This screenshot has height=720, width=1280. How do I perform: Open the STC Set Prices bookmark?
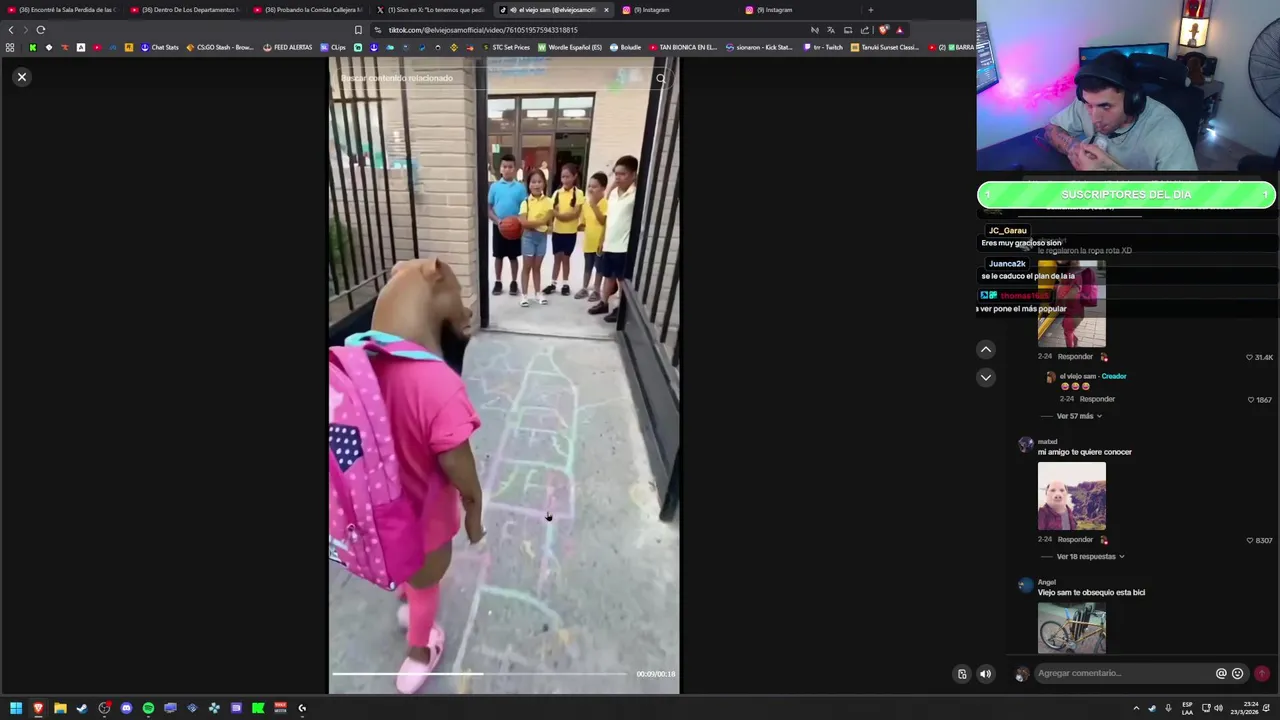(x=506, y=47)
